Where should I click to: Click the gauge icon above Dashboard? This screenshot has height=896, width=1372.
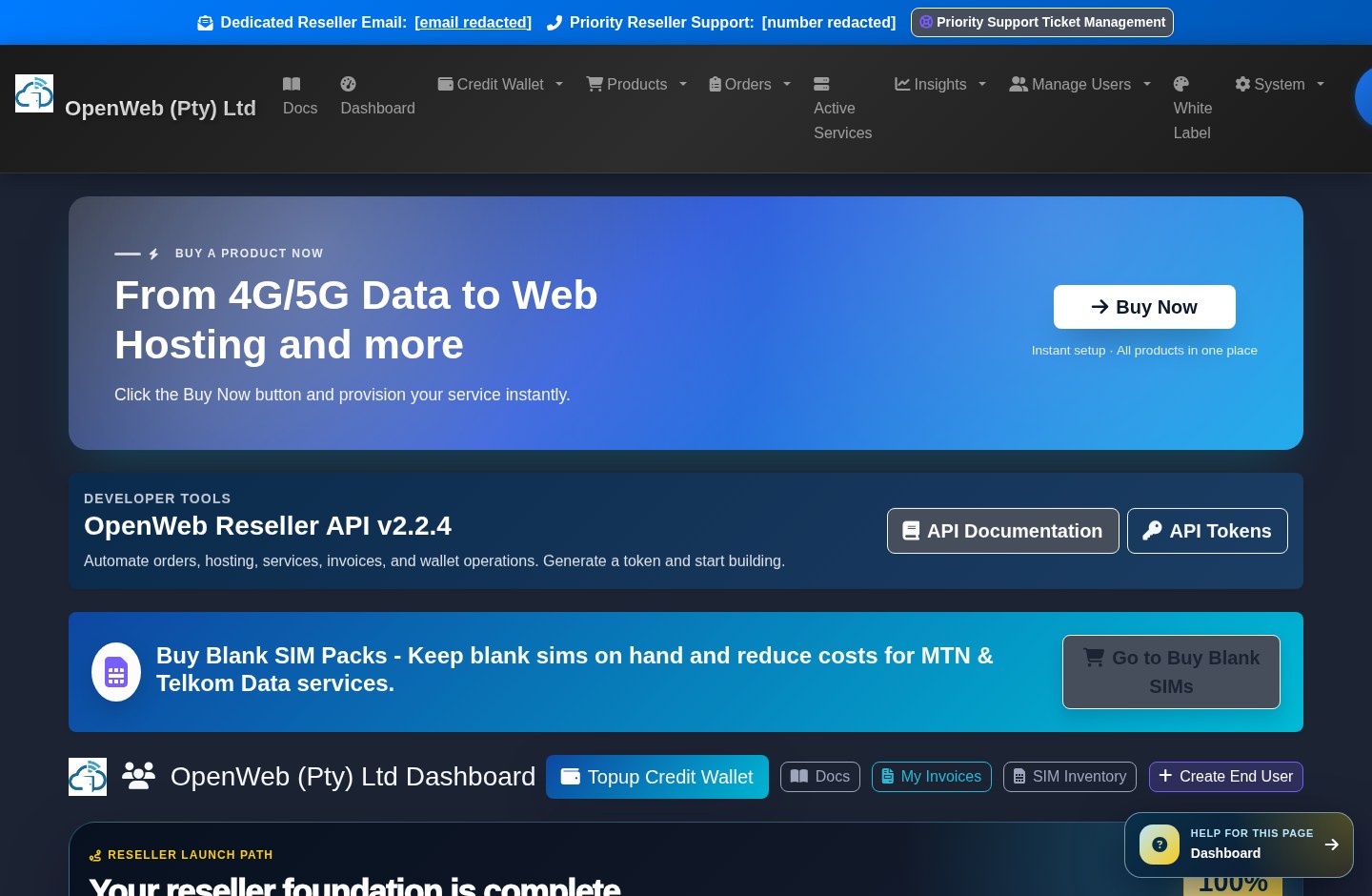point(348,84)
